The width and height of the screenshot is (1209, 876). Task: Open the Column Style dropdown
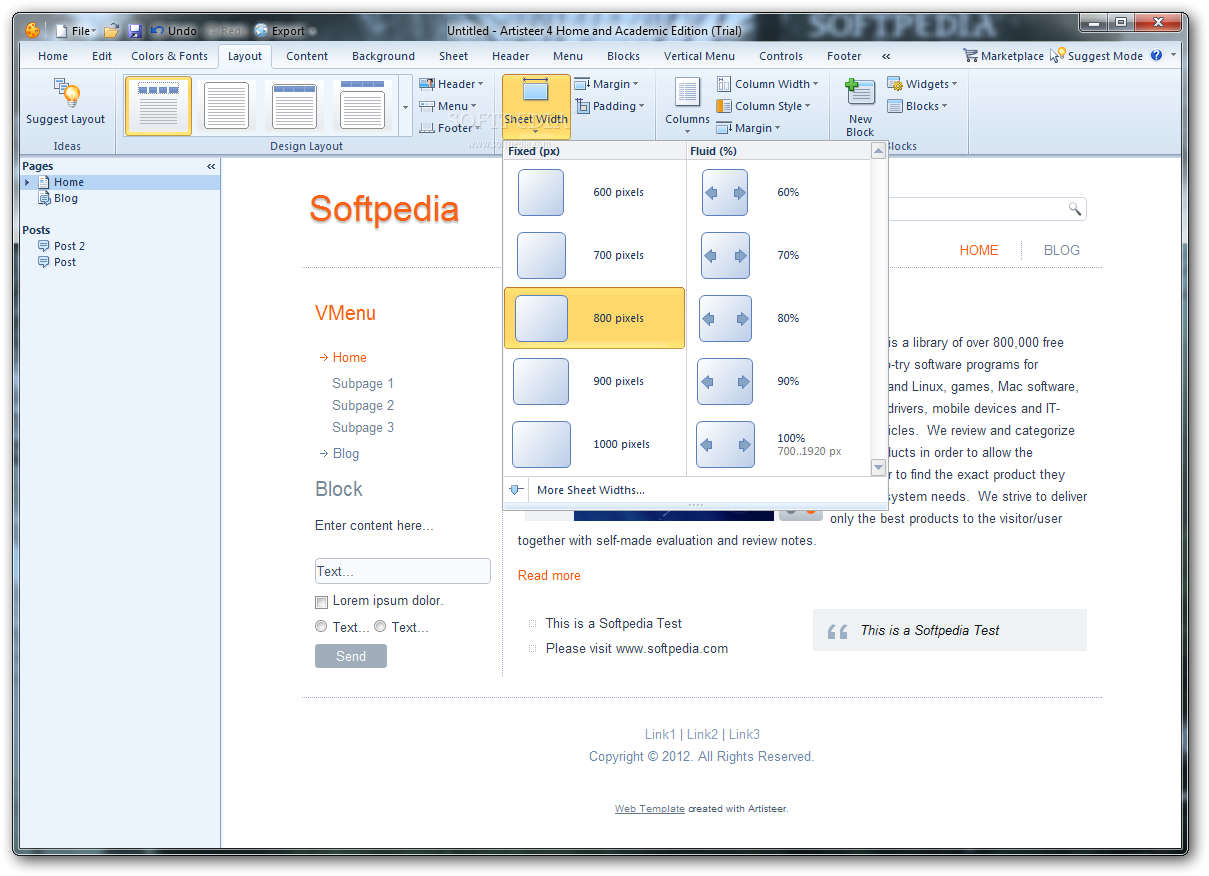(x=764, y=106)
